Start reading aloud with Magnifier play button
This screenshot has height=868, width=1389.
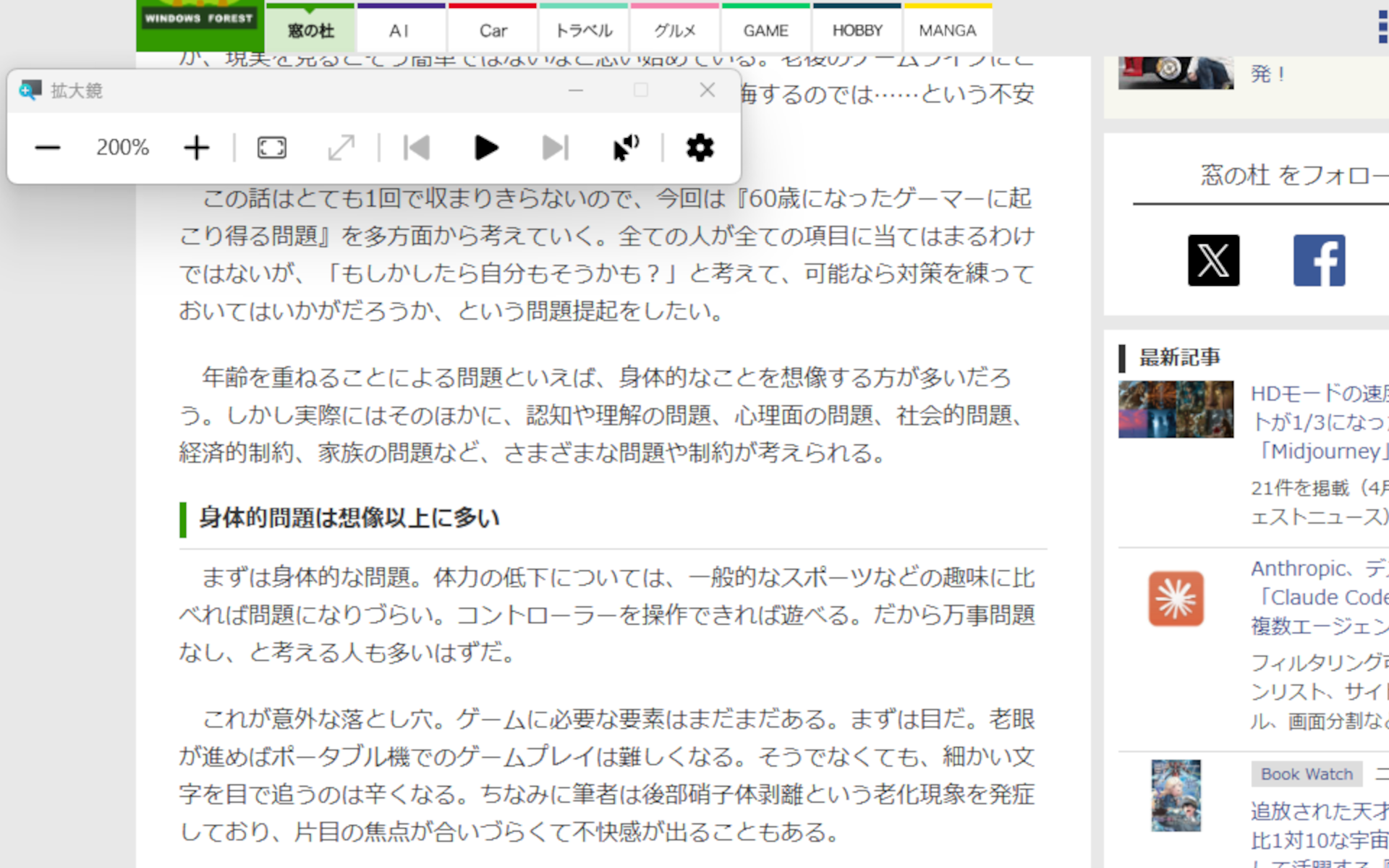(485, 148)
